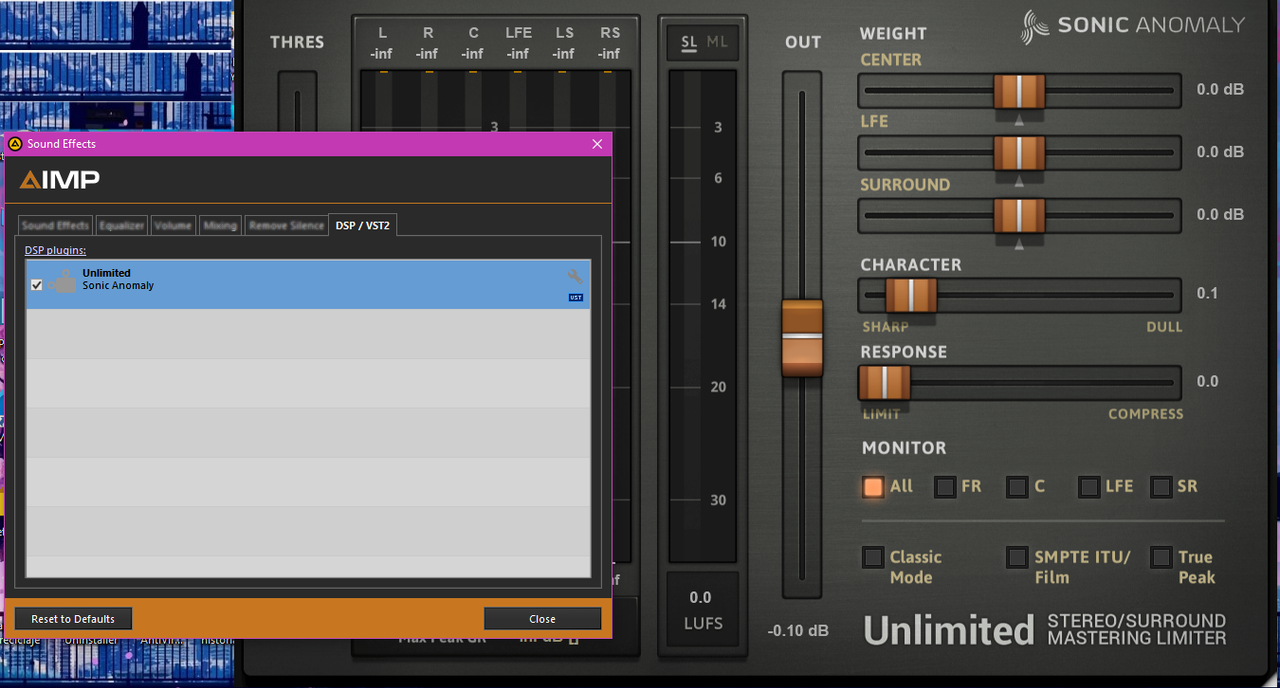Open the Volume tab

(x=173, y=226)
